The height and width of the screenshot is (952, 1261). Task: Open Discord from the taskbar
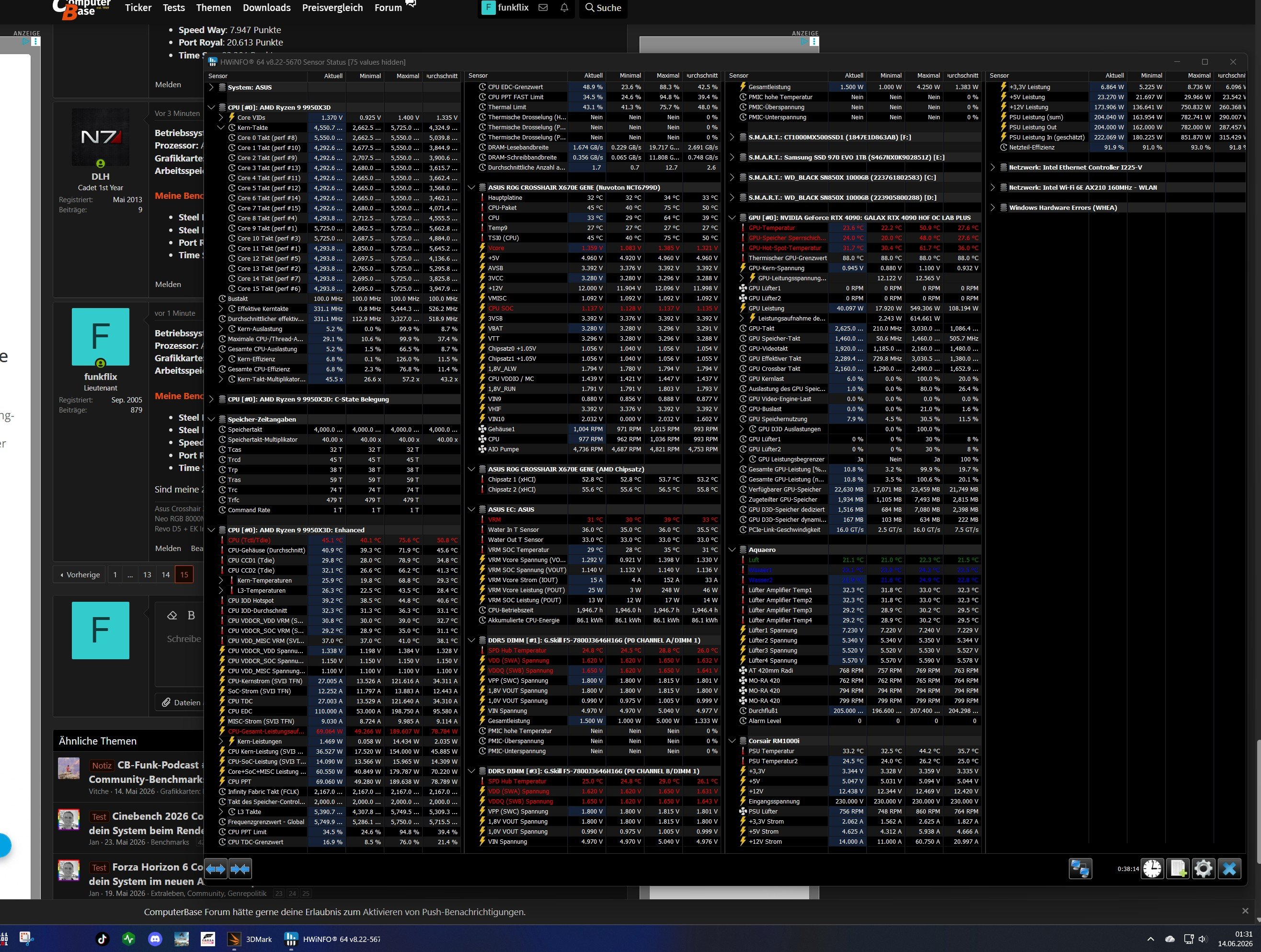tap(155, 939)
